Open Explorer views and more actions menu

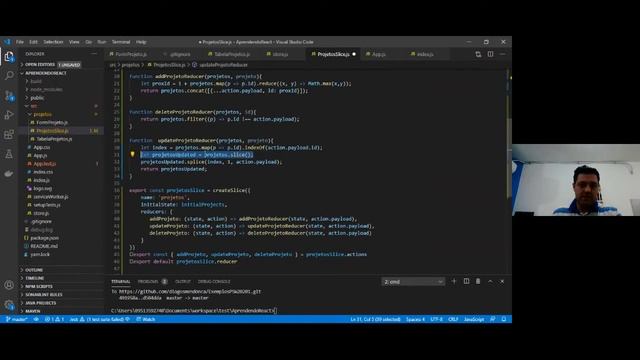tap(94, 54)
